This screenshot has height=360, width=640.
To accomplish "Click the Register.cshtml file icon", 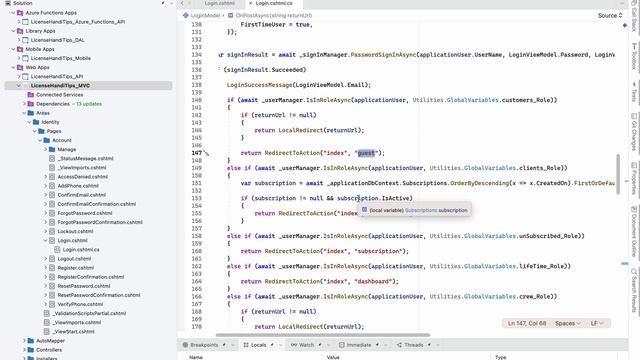I will (x=52, y=268).
